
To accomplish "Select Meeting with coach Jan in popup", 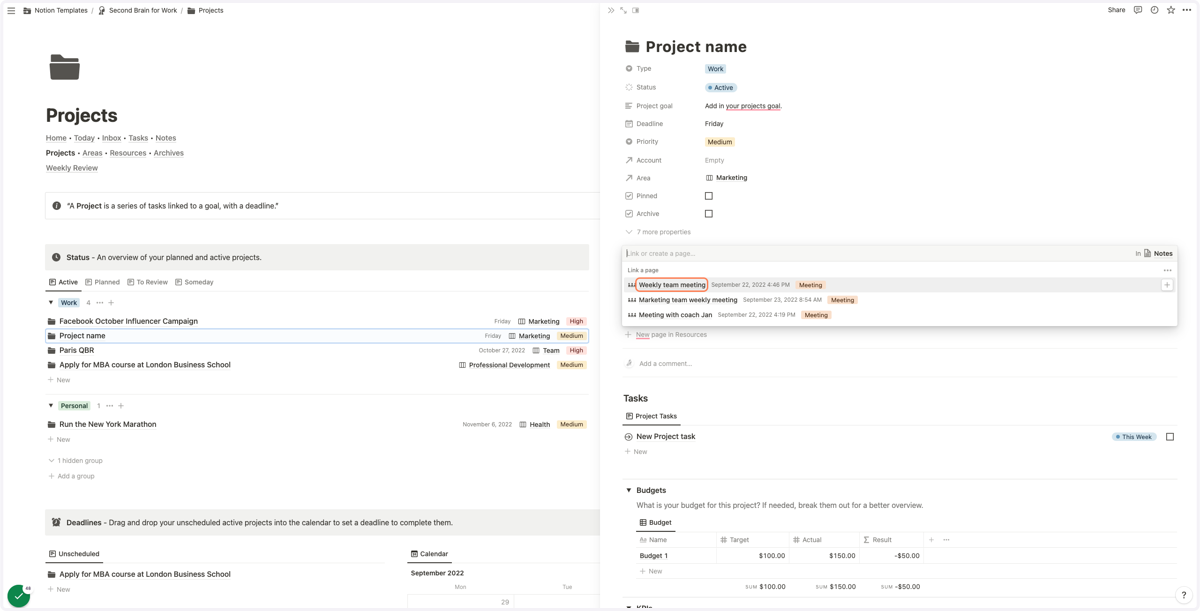I will (675, 315).
